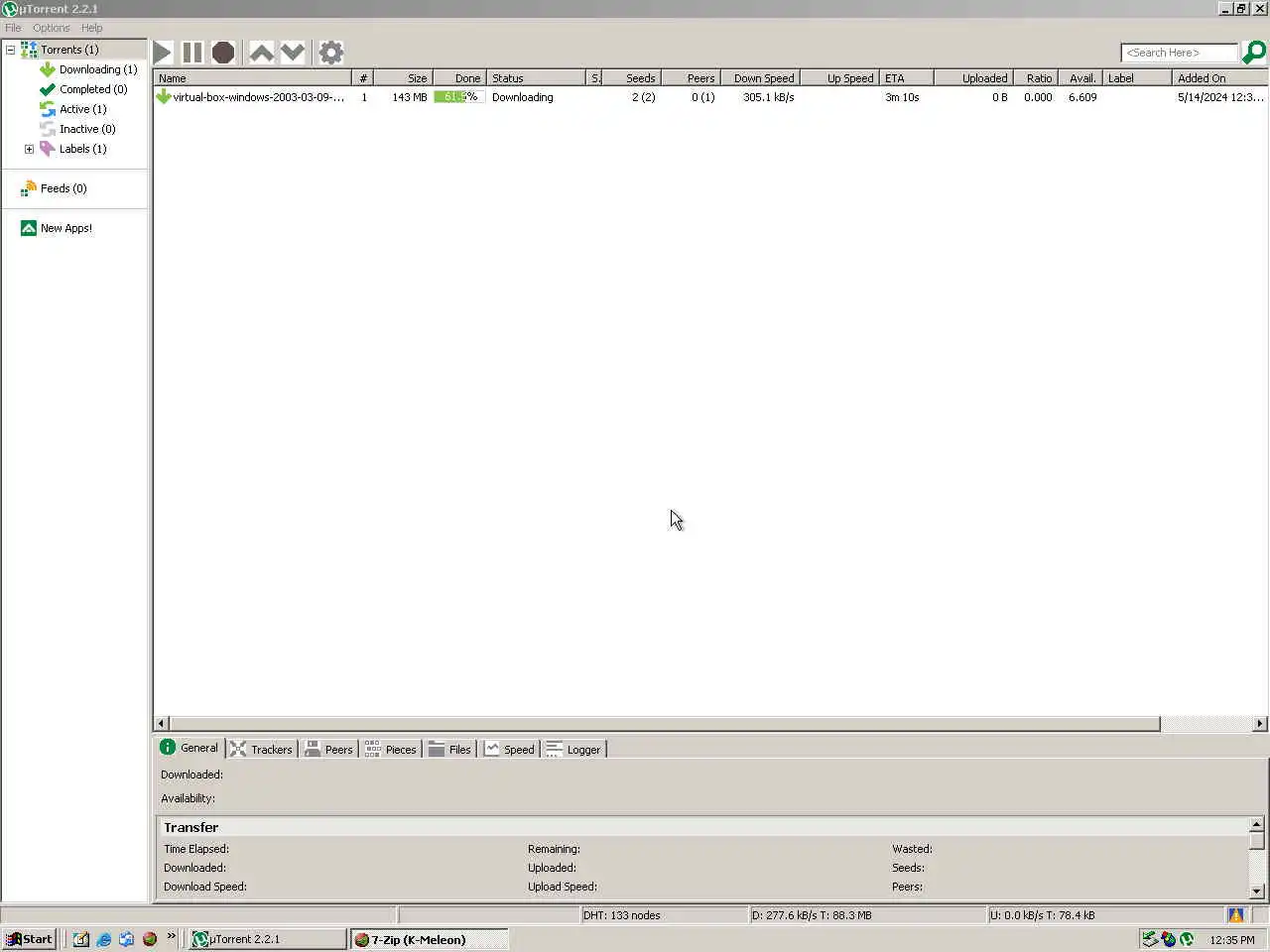Switch to the Trackers tab
Screen dimensions: 1270x952
261,749
